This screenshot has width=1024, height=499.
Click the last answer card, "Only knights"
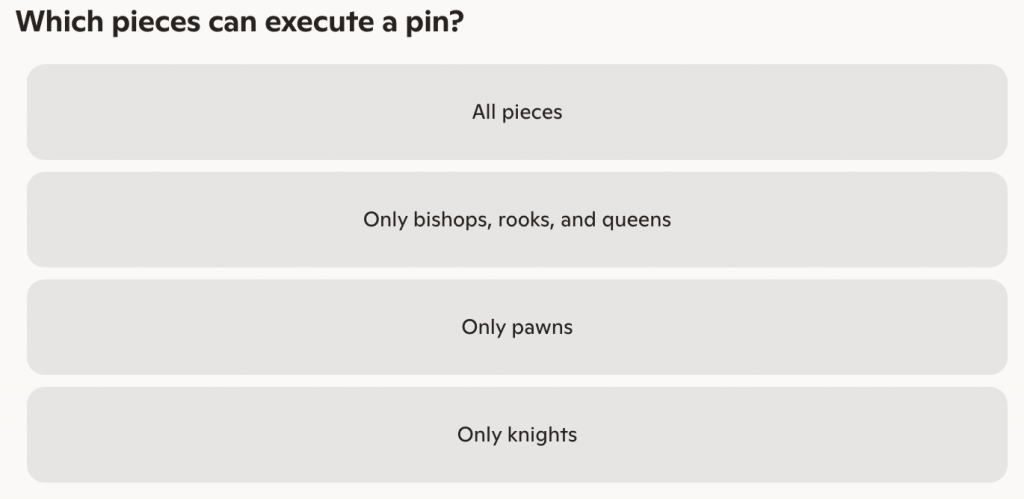[517, 435]
